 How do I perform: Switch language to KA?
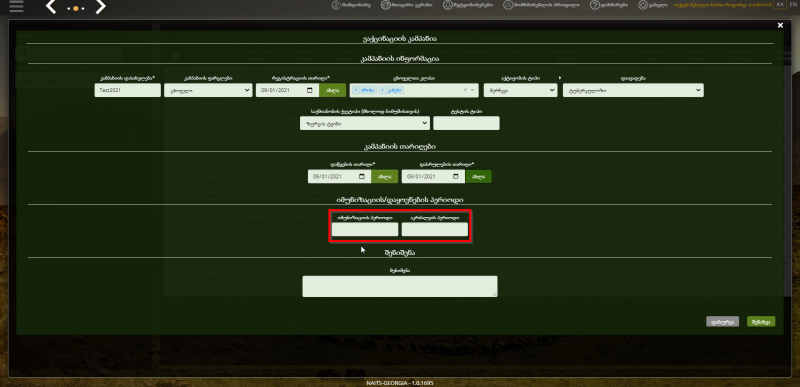(x=780, y=5)
